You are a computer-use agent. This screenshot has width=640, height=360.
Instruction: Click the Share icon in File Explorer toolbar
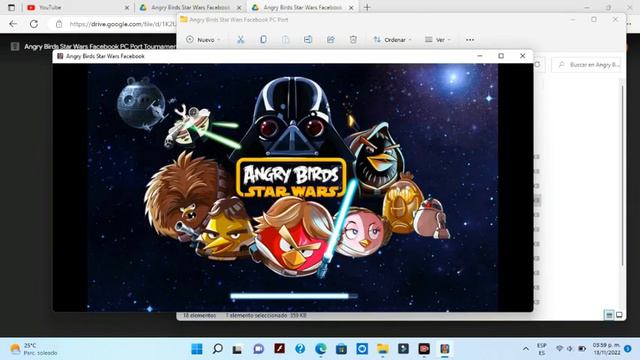click(331, 40)
